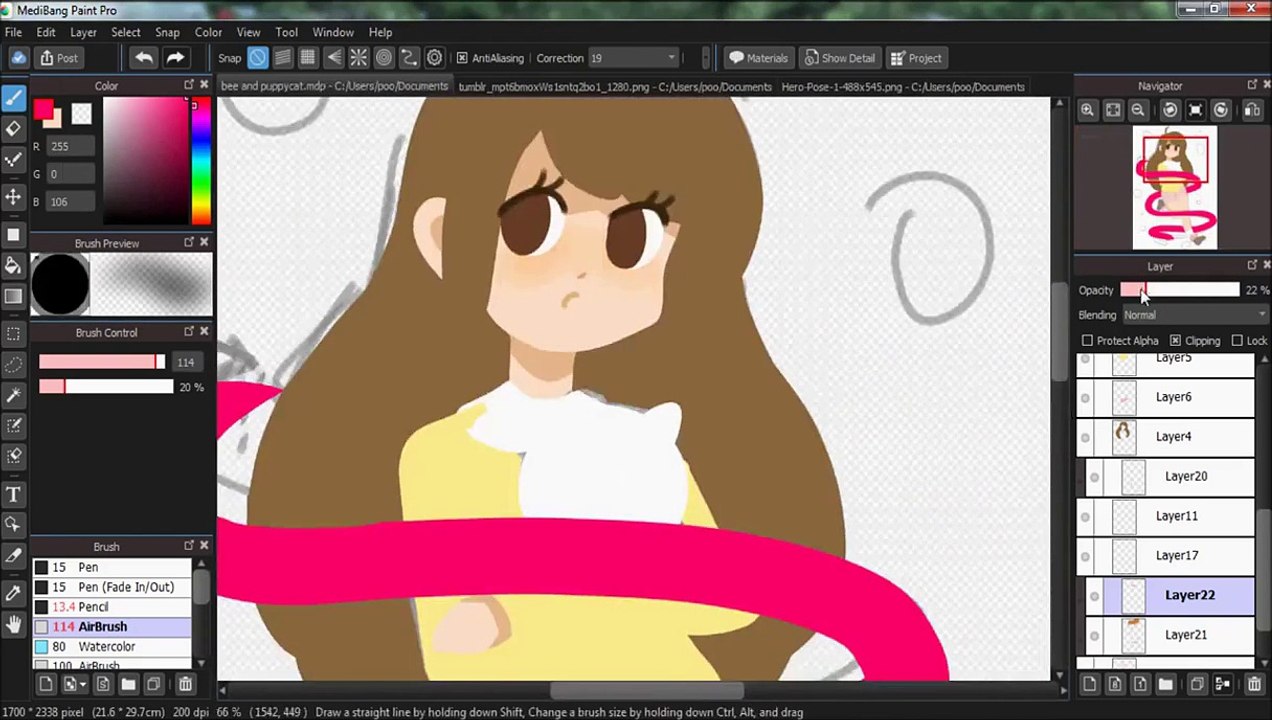Click the cloud icon beside Post
The height and width of the screenshot is (720, 1272).
(x=19, y=58)
